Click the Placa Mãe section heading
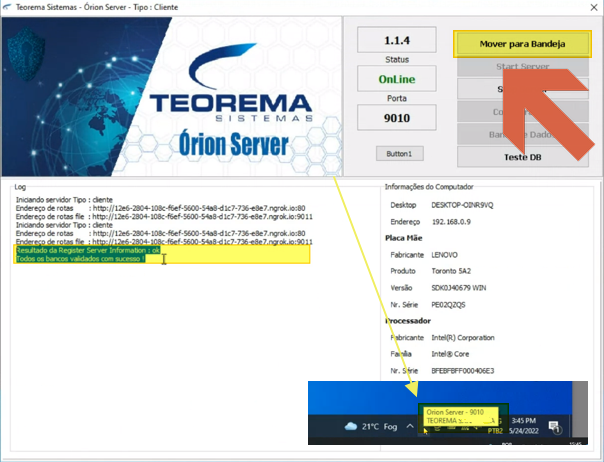Screen dimensions: 604x462 click(x=404, y=238)
